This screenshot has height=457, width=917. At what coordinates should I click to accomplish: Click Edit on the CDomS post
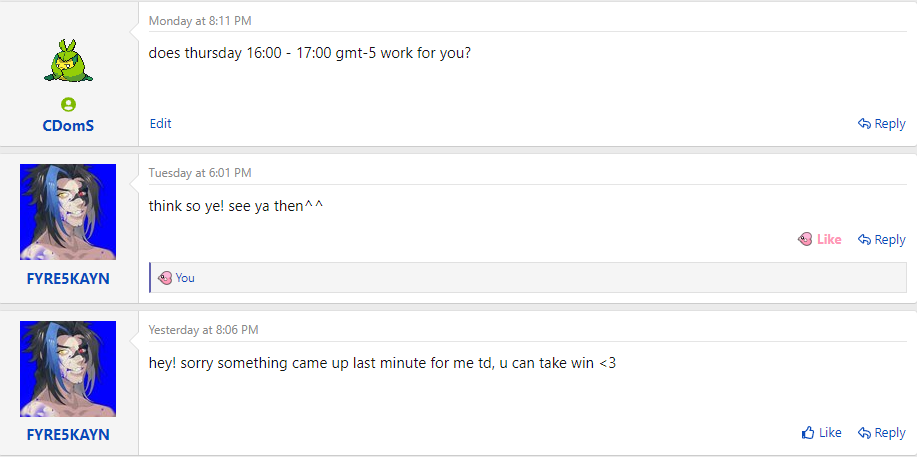pos(160,124)
